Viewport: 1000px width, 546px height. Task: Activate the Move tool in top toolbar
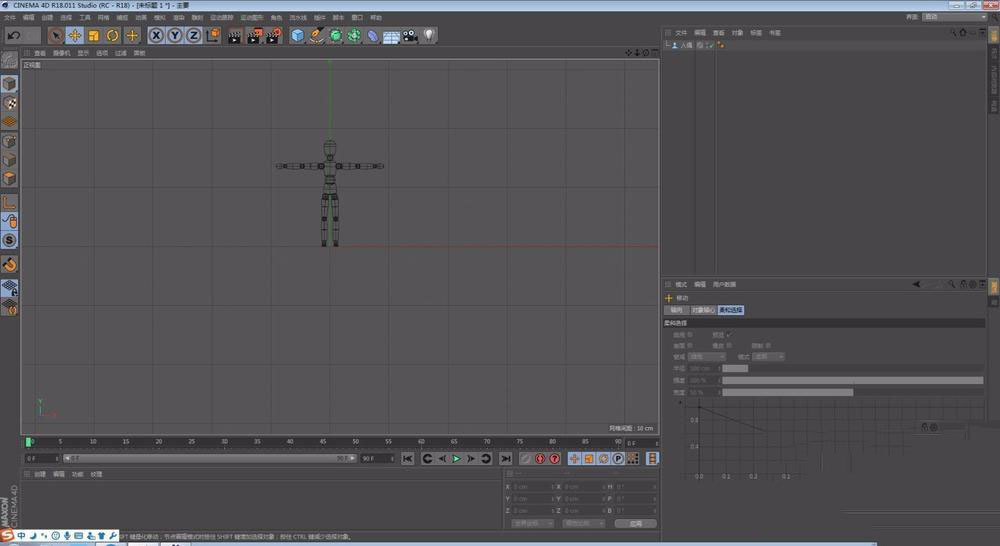pos(75,36)
